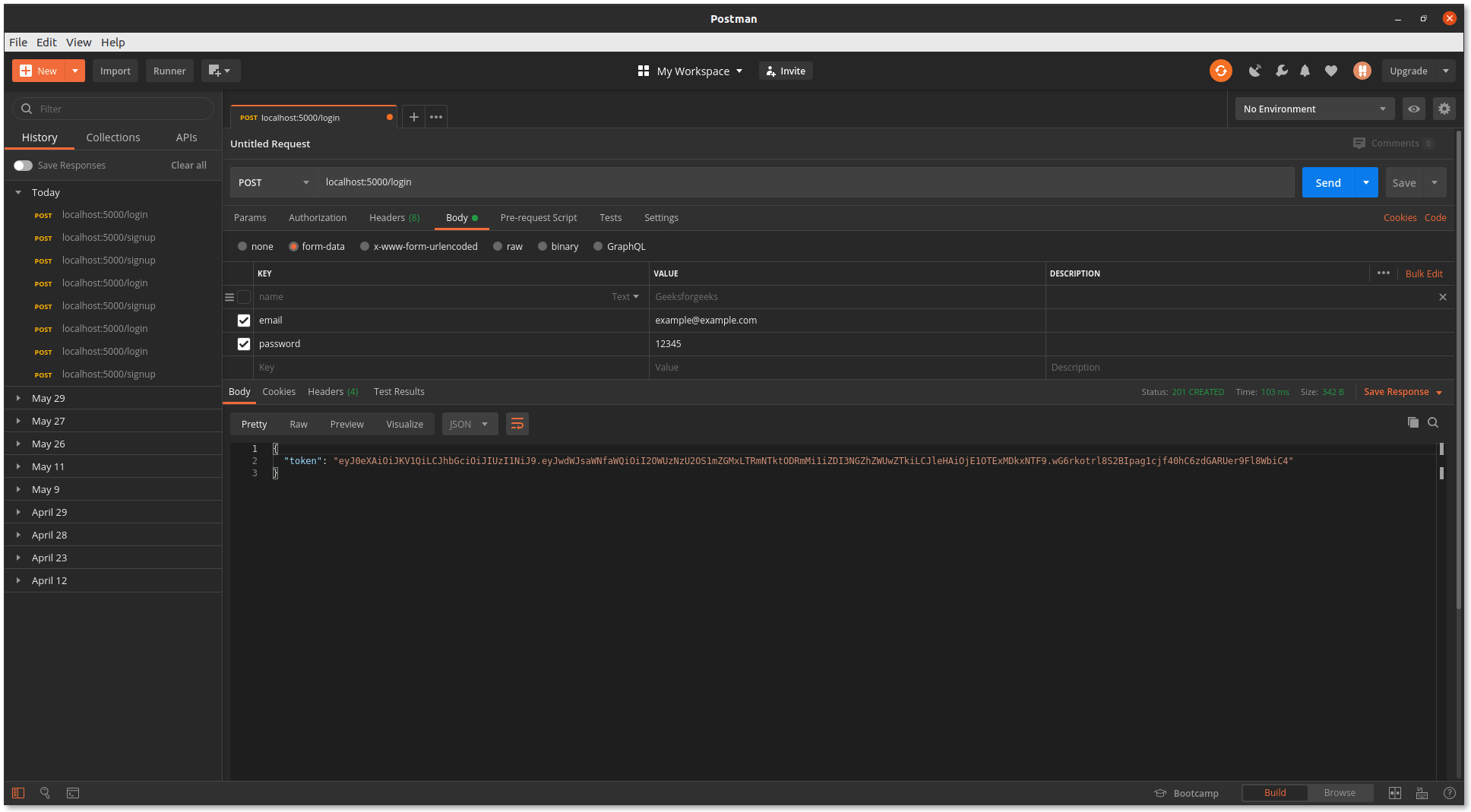This screenshot has height=812, width=1471.
Task: Open the capture requests satellite icon
Action: (x=1254, y=71)
